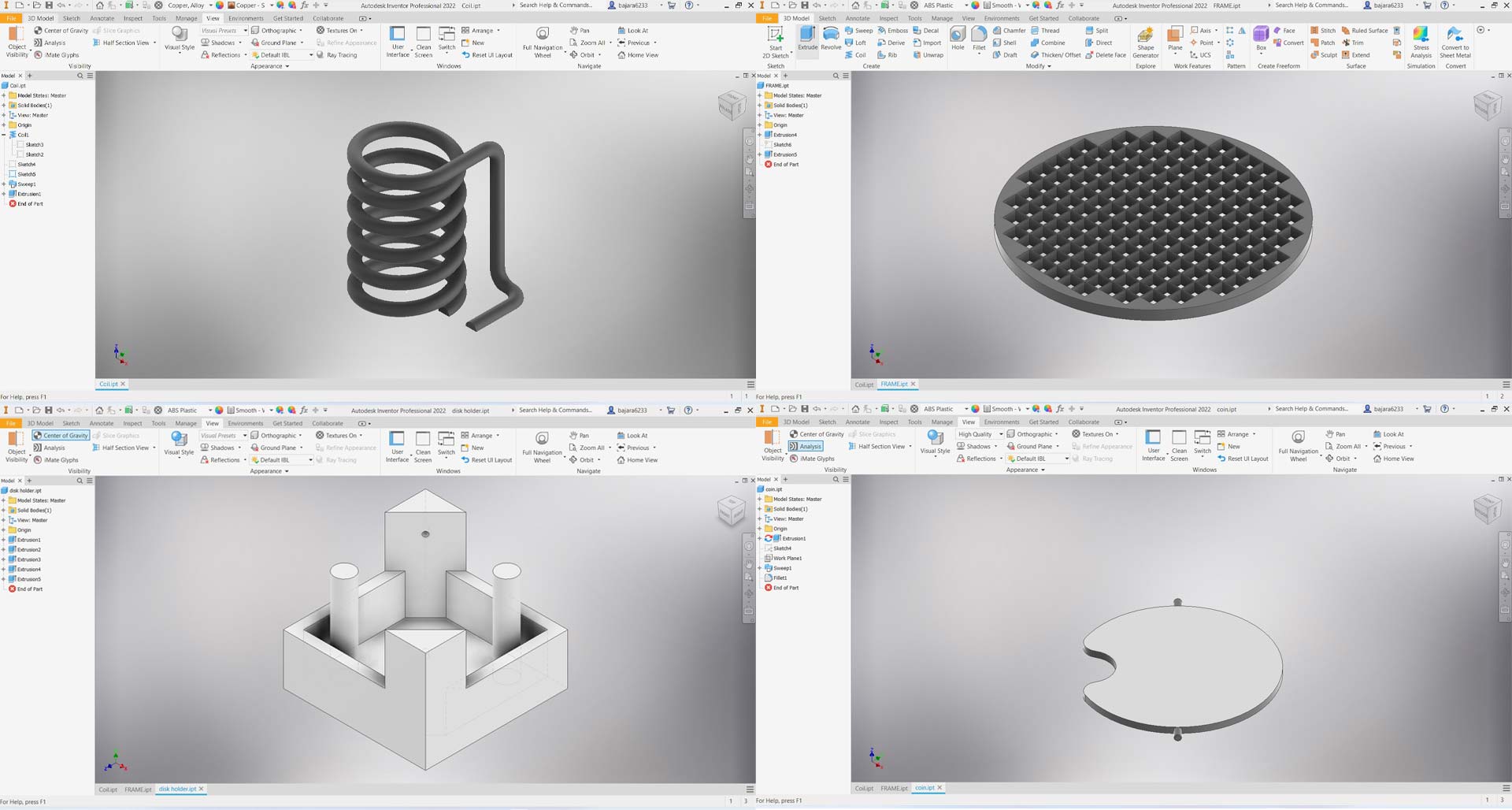This screenshot has height=810, width=1512.
Task: Open Shape Generator in FRAME.ipt window
Action: (1145, 43)
